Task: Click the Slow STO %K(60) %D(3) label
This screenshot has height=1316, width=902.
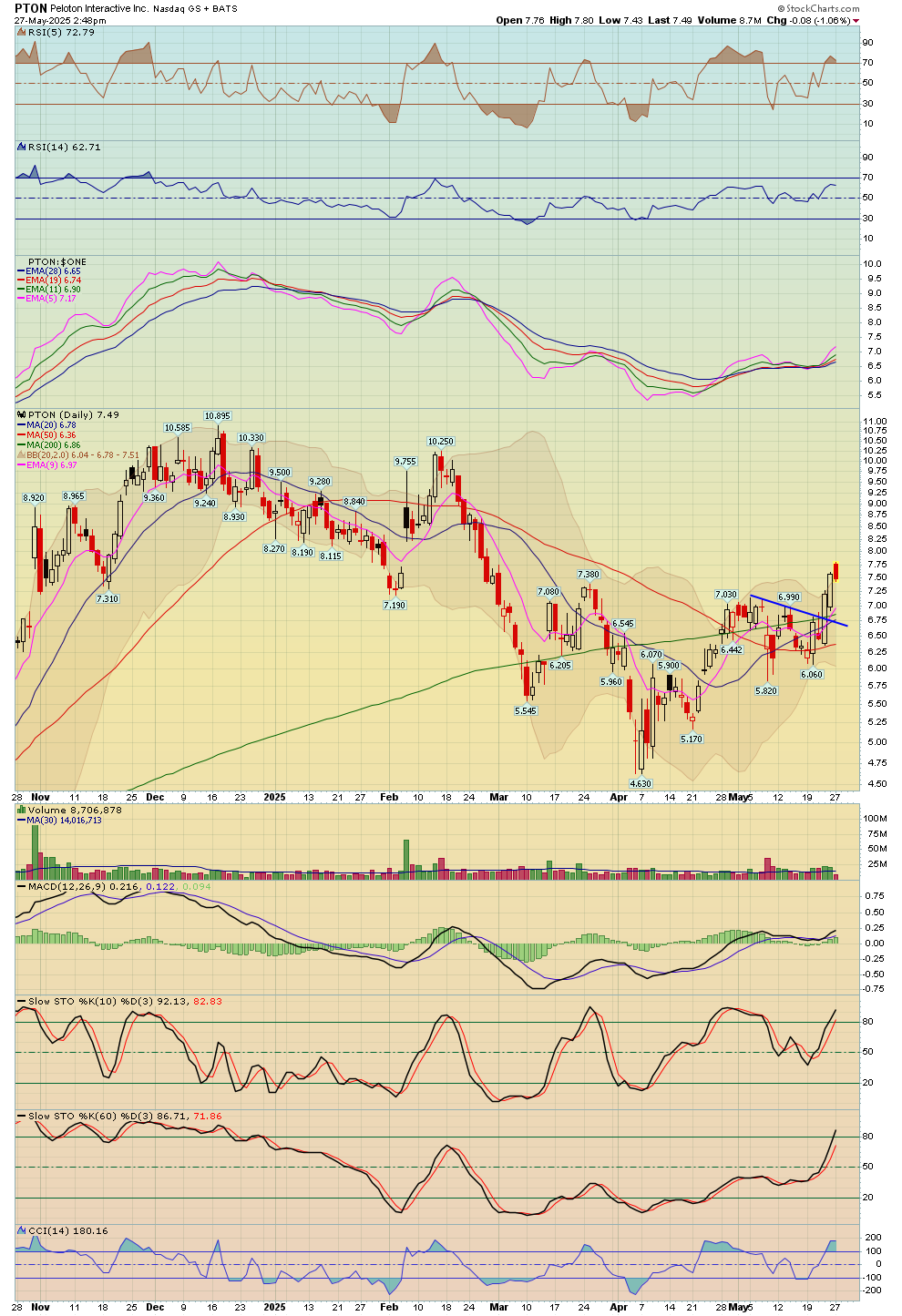Action: pyautogui.click(x=91, y=1116)
